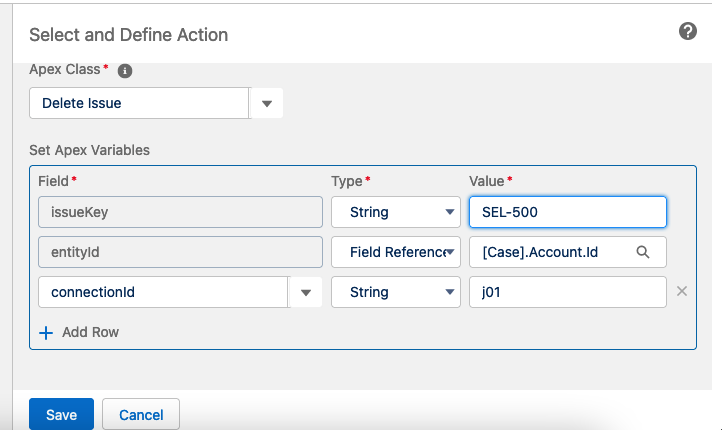Open the Type dropdown for connectionId
The image size is (722, 430).
tap(395, 292)
